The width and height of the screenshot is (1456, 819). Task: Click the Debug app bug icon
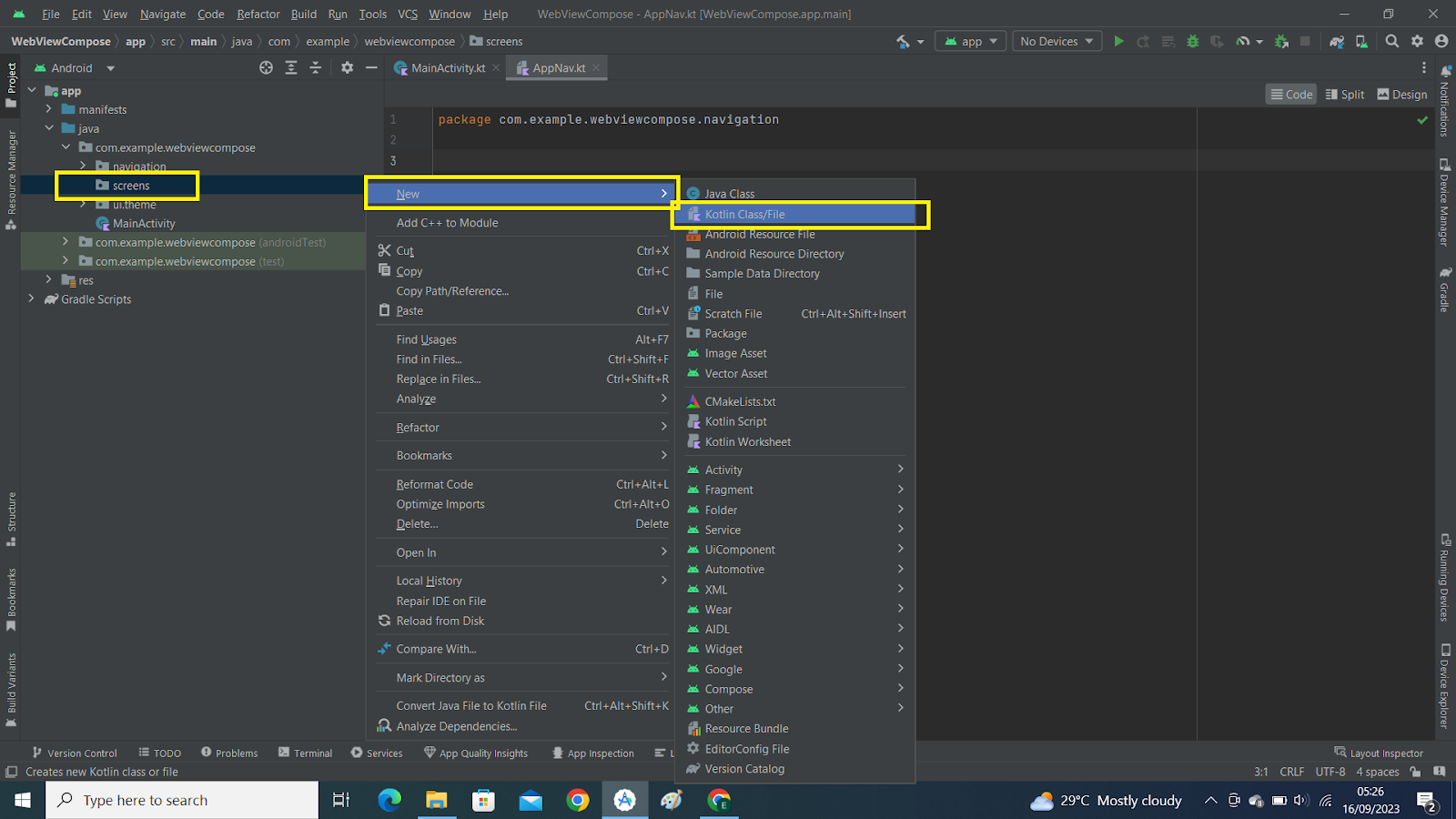click(1192, 41)
